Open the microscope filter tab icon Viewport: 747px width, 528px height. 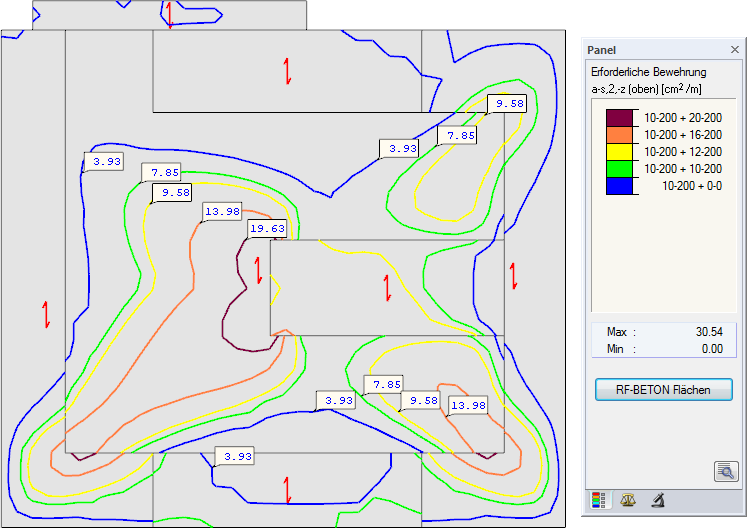click(658, 500)
